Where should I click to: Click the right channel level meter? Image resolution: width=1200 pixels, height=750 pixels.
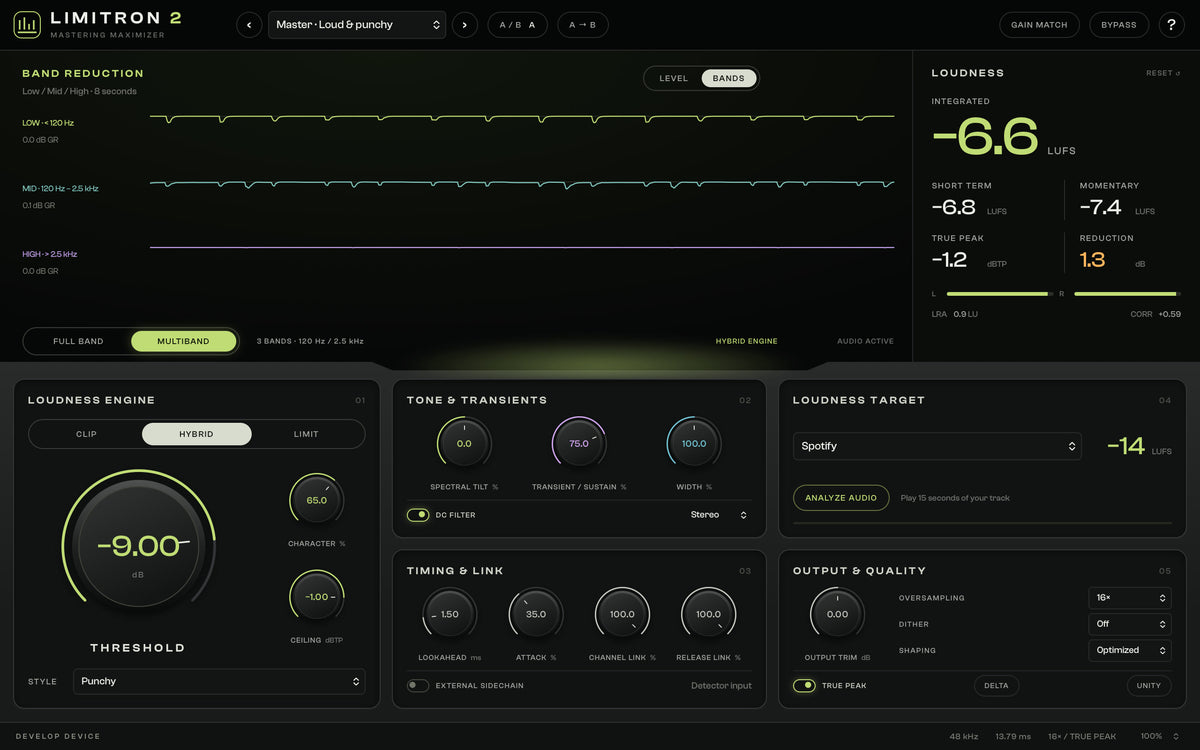click(x=1127, y=294)
